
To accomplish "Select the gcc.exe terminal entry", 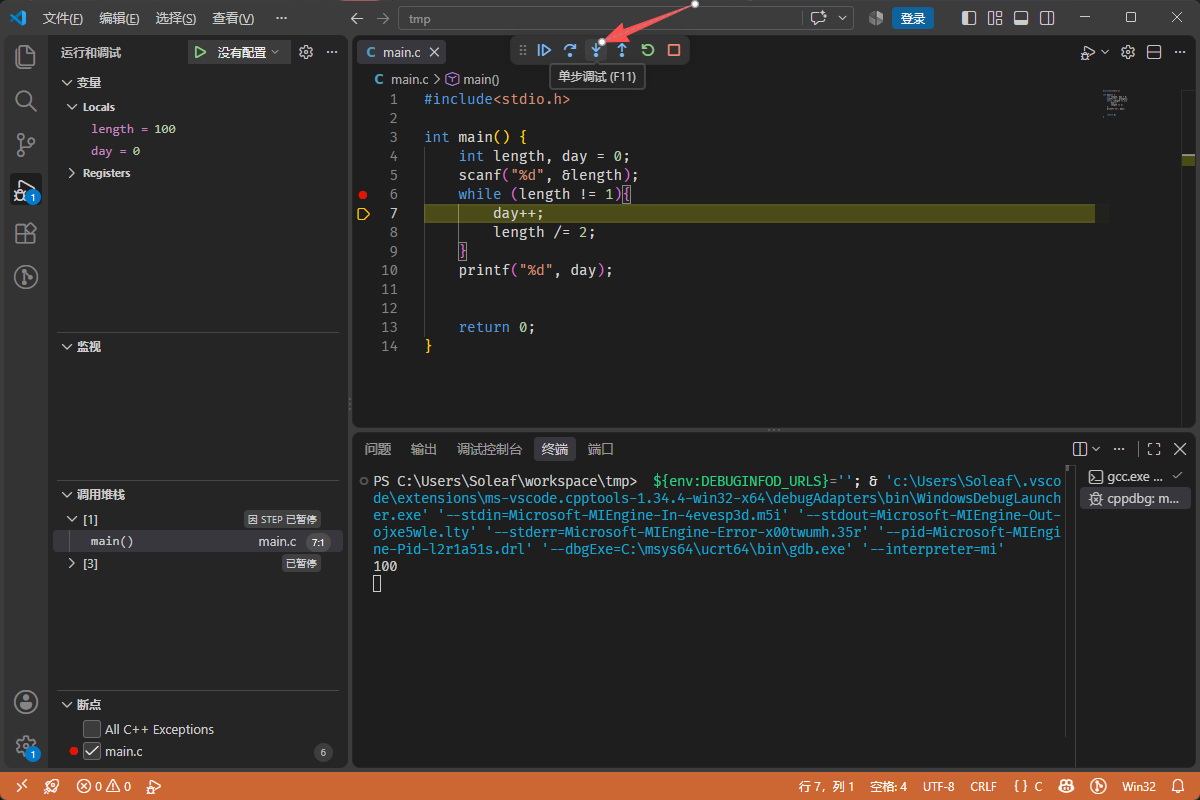I will 1135,477.
